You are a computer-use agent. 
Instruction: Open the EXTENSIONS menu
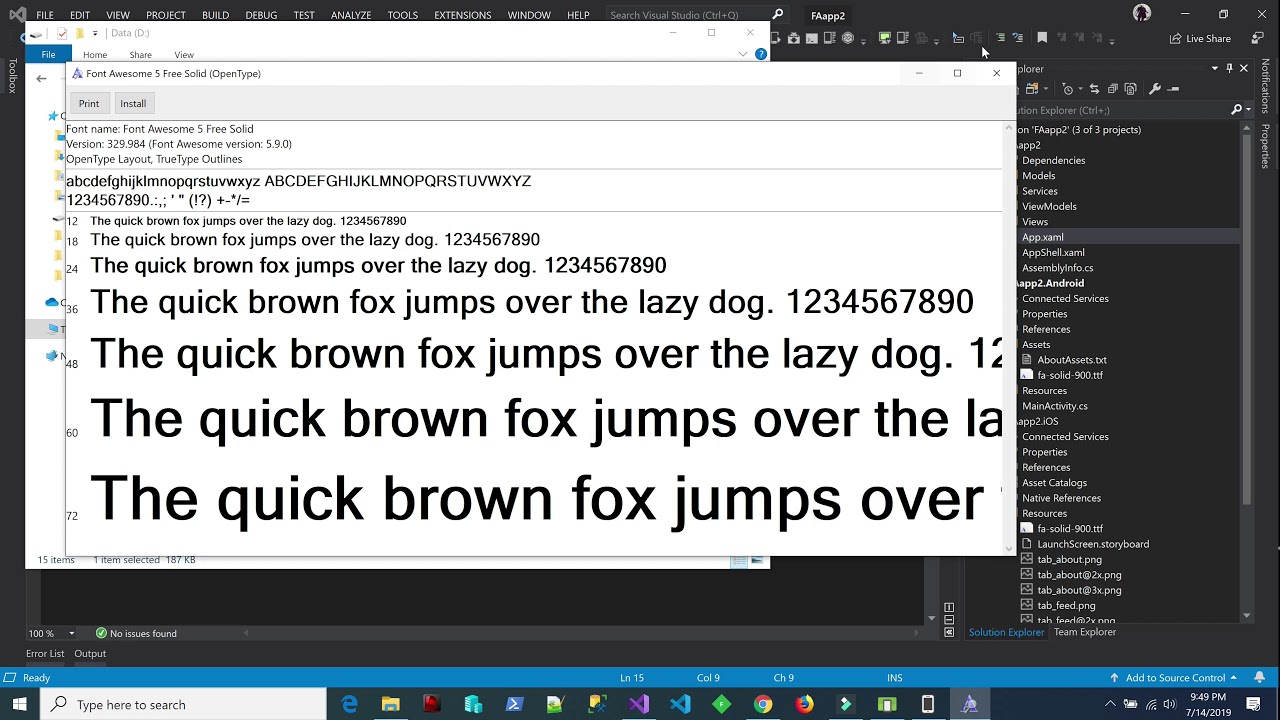[462, 15]
